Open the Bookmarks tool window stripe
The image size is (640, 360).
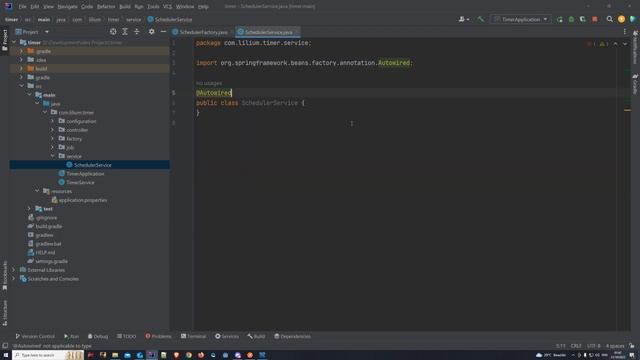[x=5, y=276]
